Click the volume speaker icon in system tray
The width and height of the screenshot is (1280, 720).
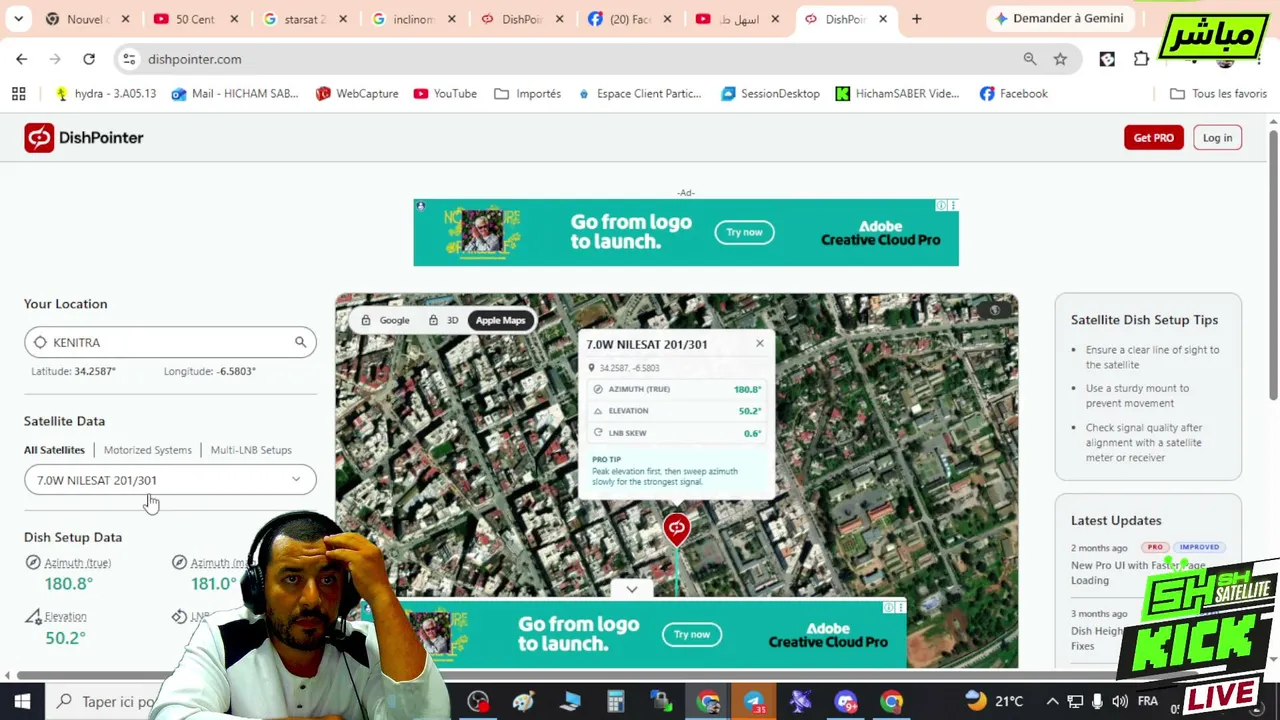pos(1120,701)
